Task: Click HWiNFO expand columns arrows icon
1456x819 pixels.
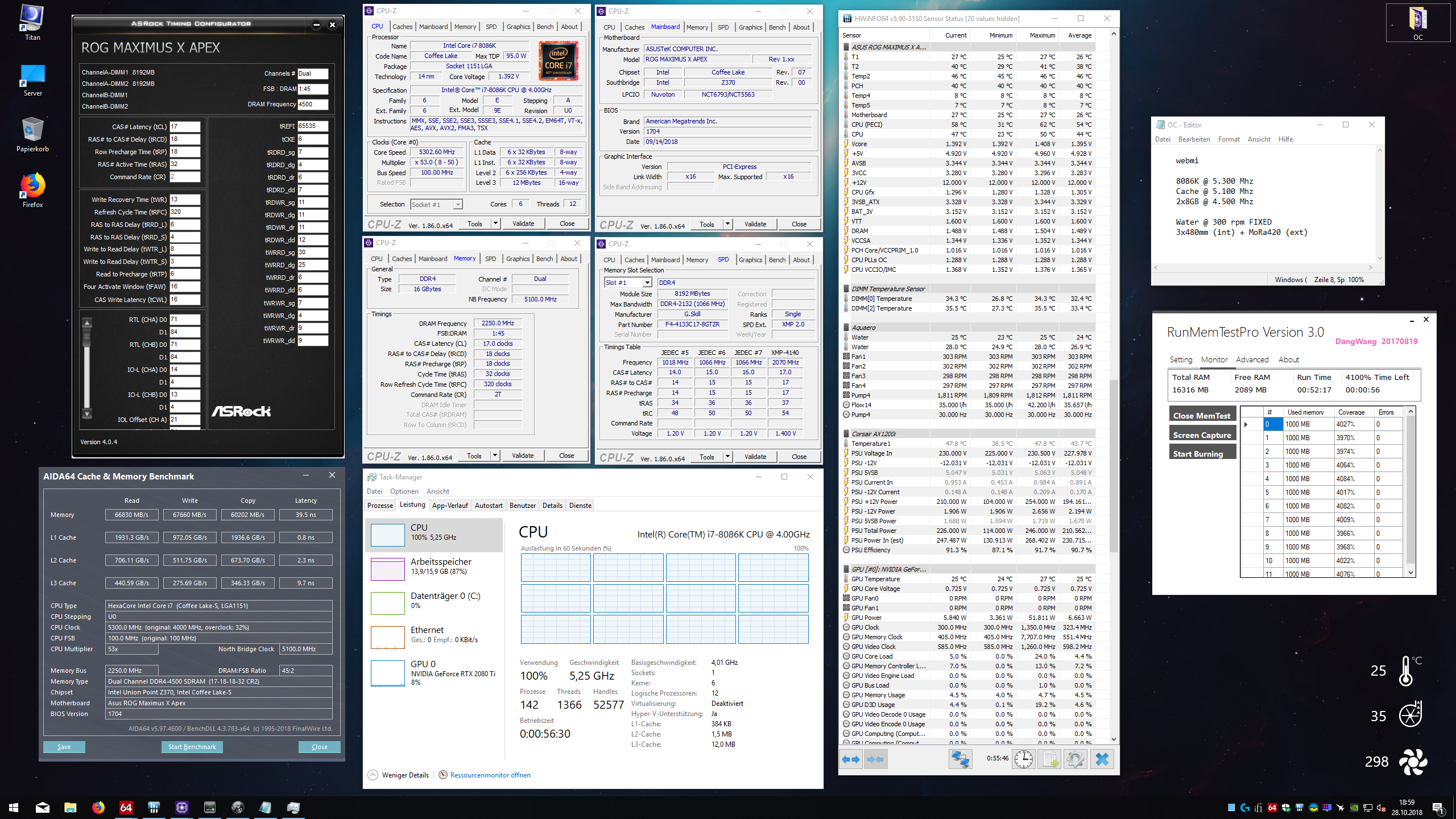Action: (851, 759)
